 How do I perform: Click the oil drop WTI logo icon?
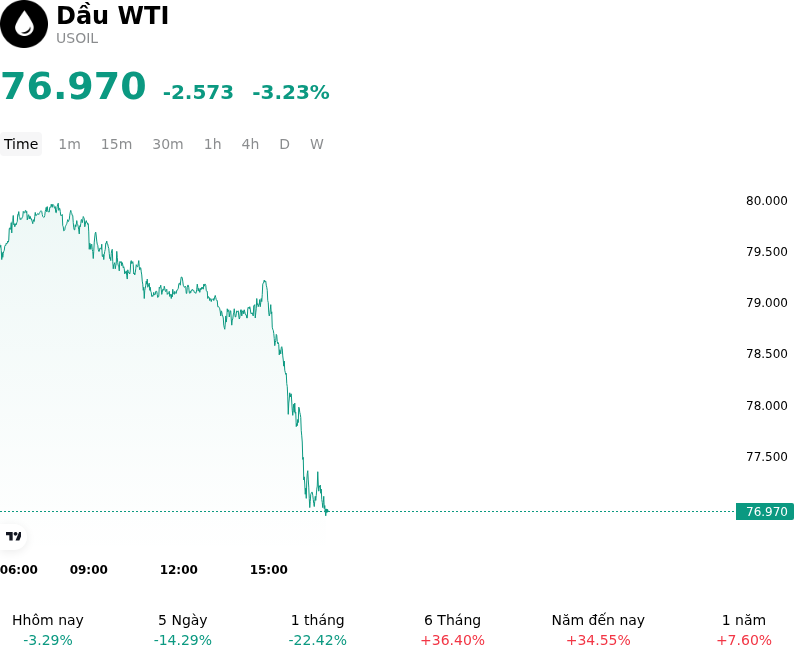pos(23,24)
